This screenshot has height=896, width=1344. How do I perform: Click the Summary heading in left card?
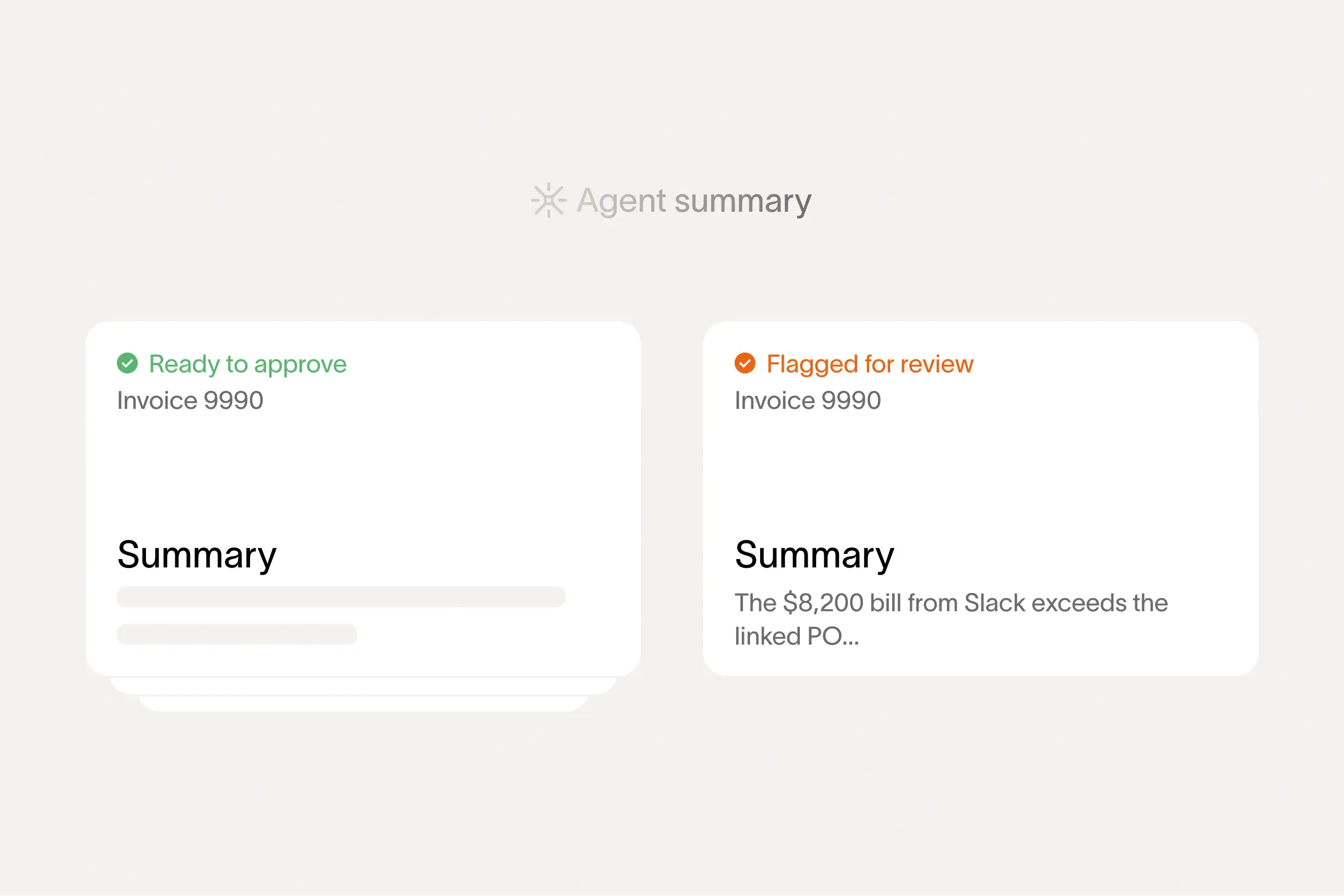coord(197,555)
